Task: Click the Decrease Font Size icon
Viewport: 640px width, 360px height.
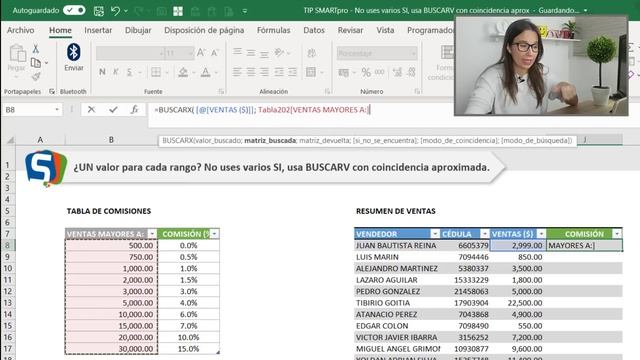Action: click(x=215, y=53)
